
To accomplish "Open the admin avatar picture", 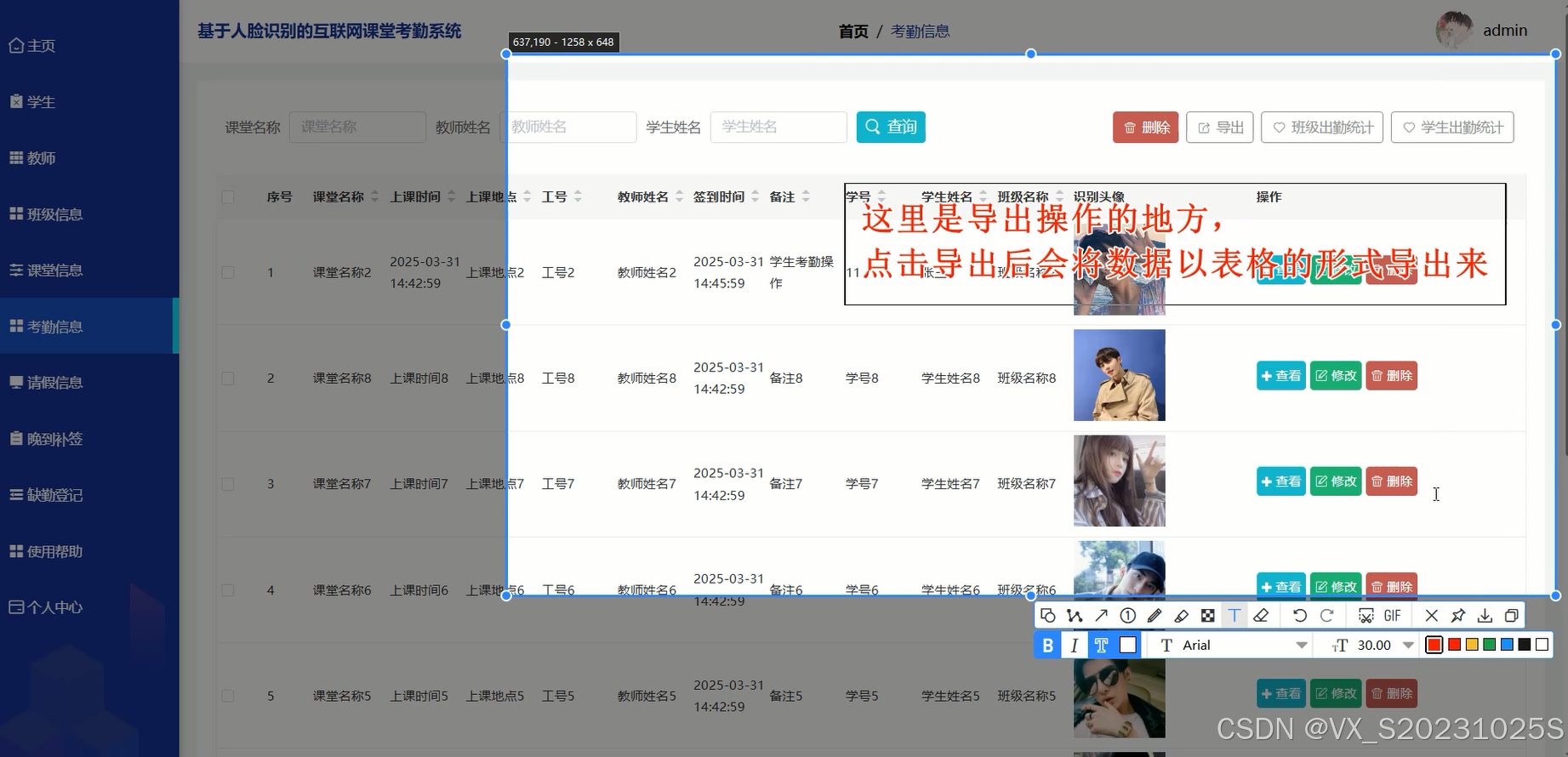I will [x=1455, y=30].
